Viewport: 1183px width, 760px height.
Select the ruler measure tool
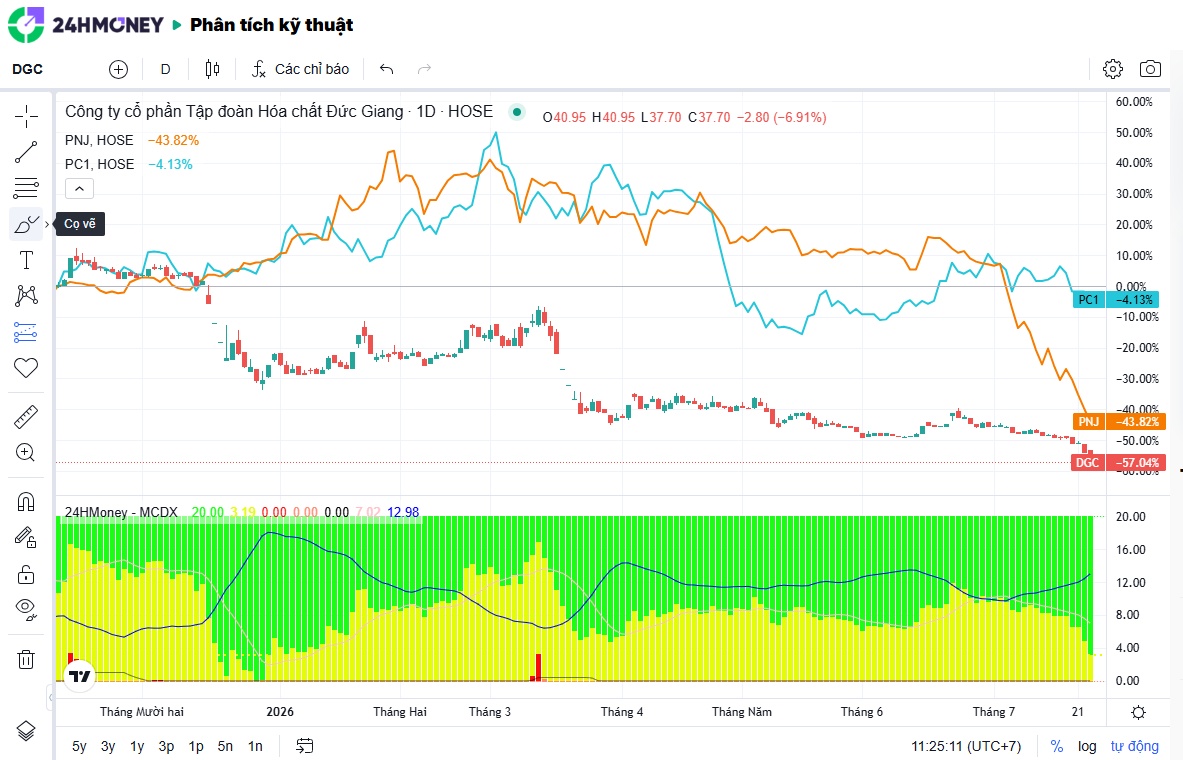26,417
